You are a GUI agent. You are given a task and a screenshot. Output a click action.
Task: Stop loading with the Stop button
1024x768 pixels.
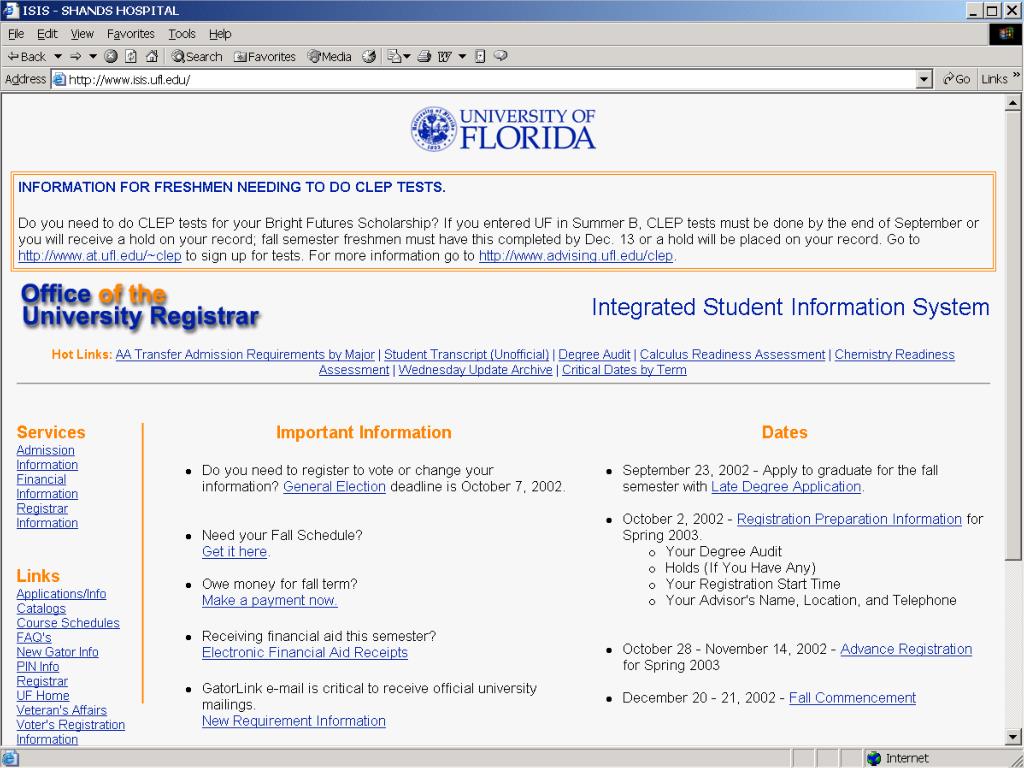pyautogui.click(x=111, y=57)
